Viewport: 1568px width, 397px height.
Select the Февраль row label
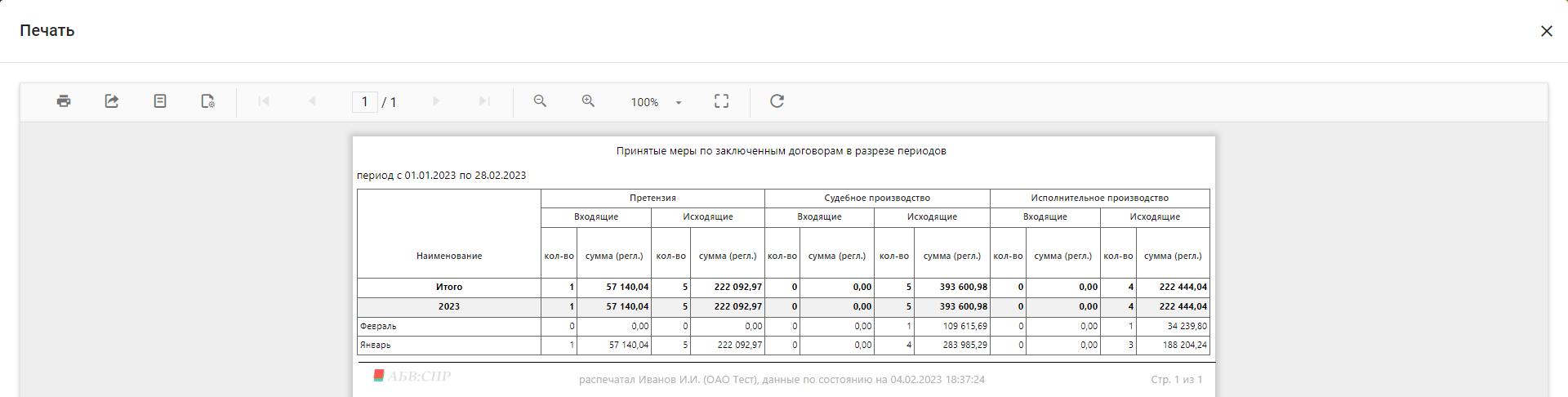click(378, 326)
